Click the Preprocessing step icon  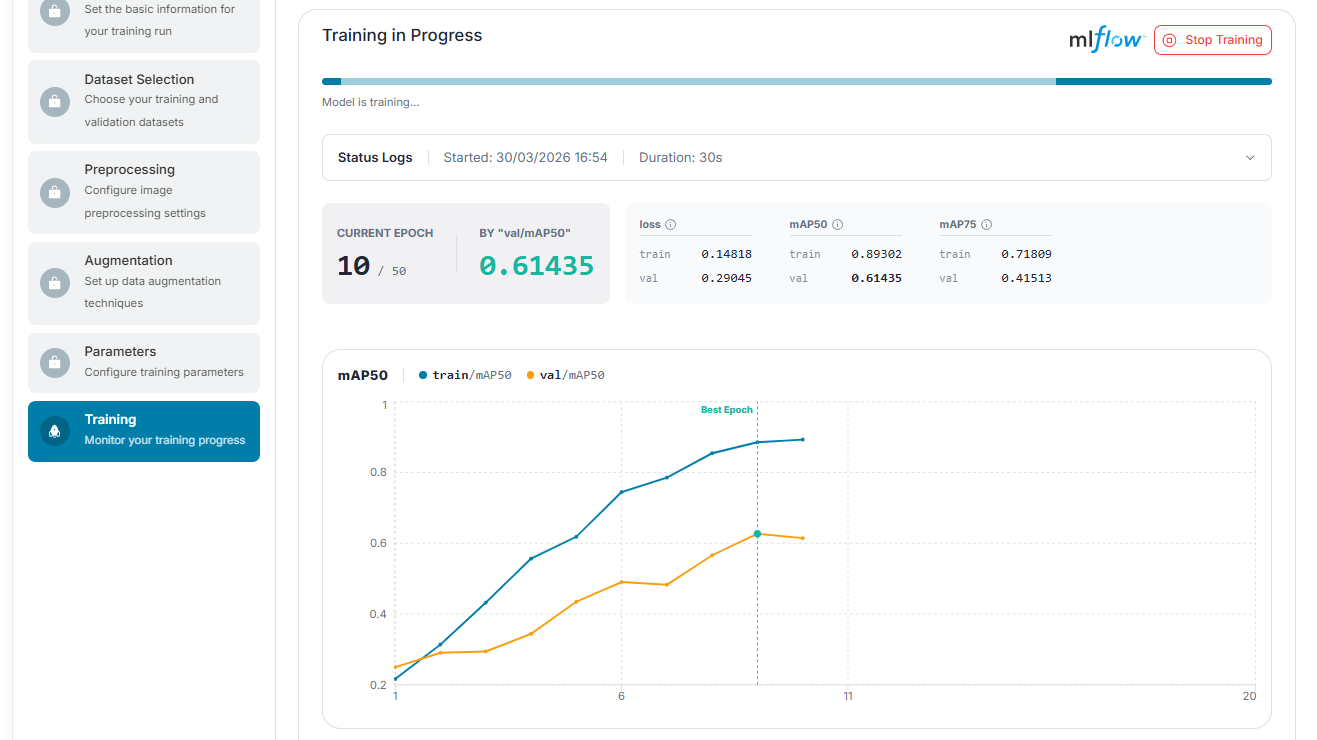click(x=54, y=192)
